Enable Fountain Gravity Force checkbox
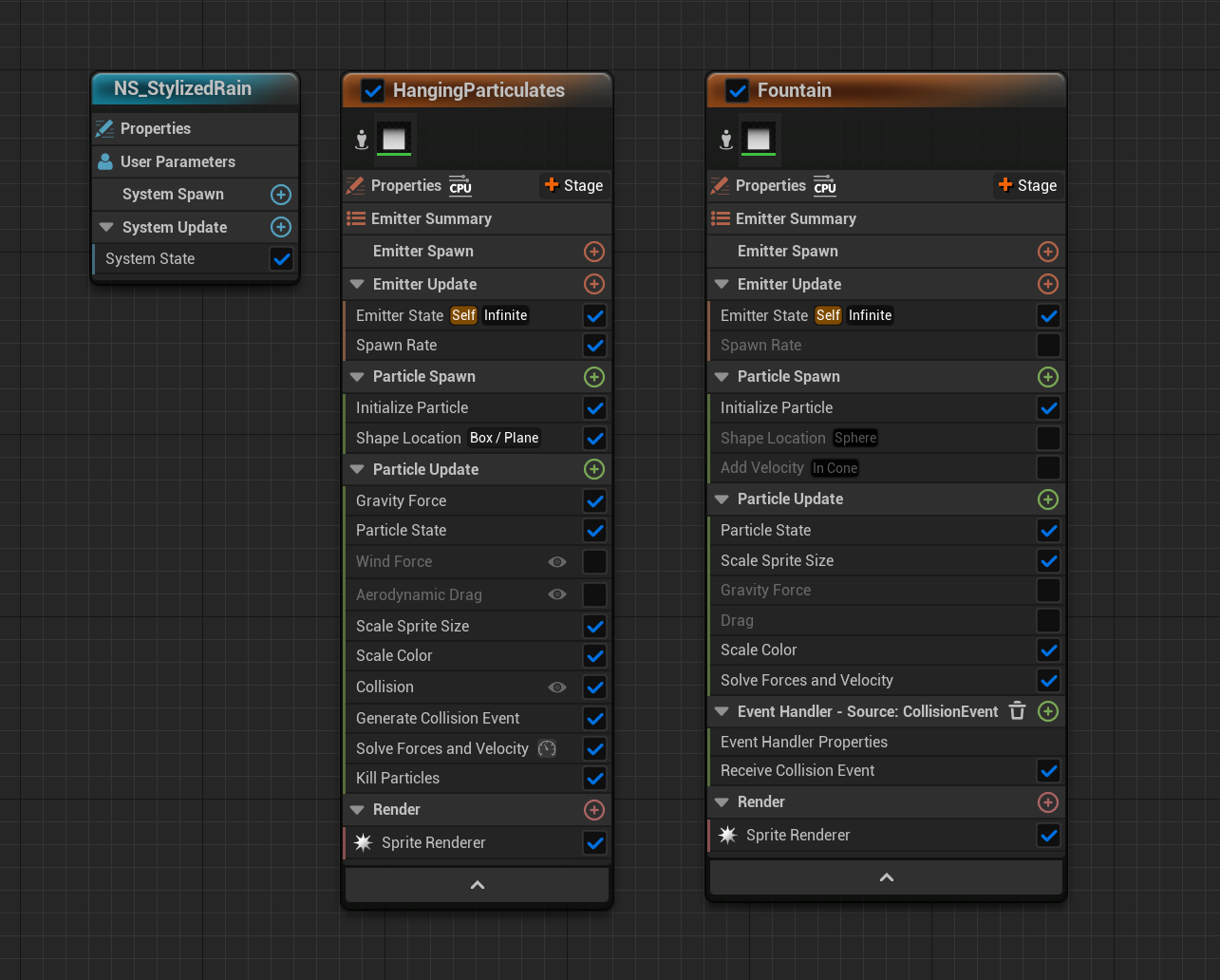1220x980 pixels. tap(1048, 591)
